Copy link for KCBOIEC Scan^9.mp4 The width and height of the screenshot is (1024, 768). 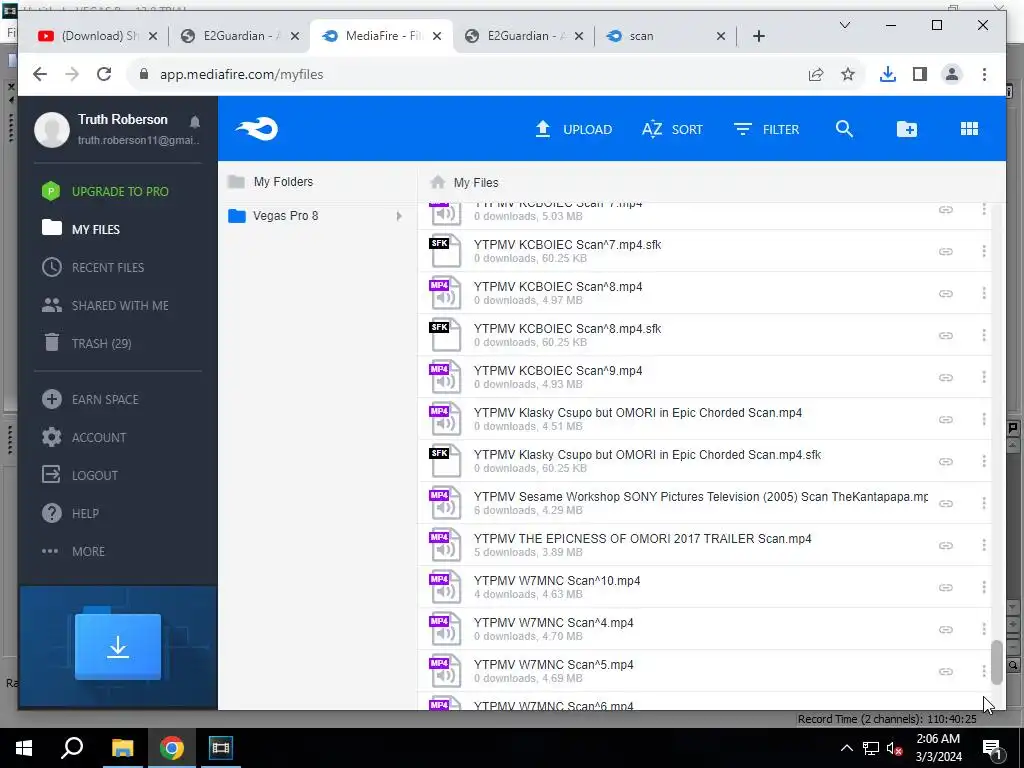[945, 377]
